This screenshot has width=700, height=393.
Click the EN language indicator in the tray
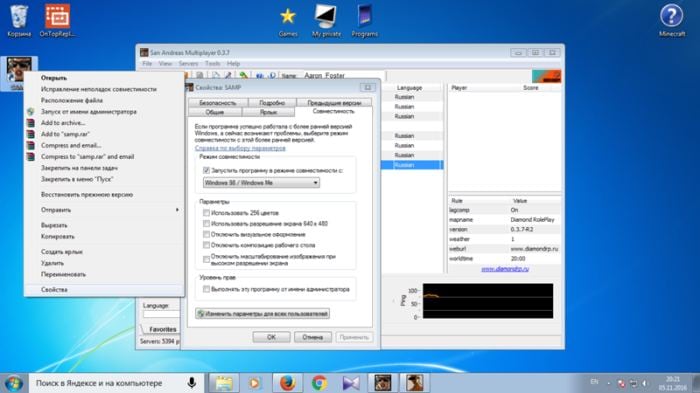tap(594, 382)
